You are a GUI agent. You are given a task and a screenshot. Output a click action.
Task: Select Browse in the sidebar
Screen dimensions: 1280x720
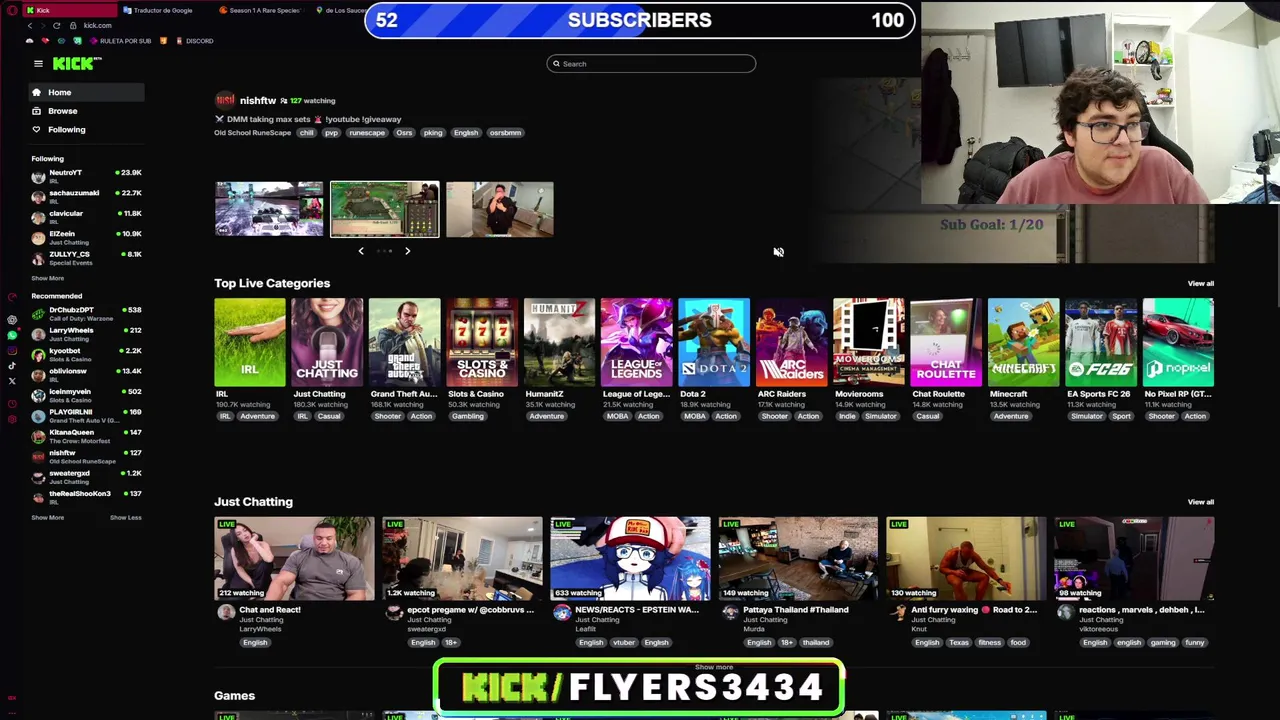86,111
